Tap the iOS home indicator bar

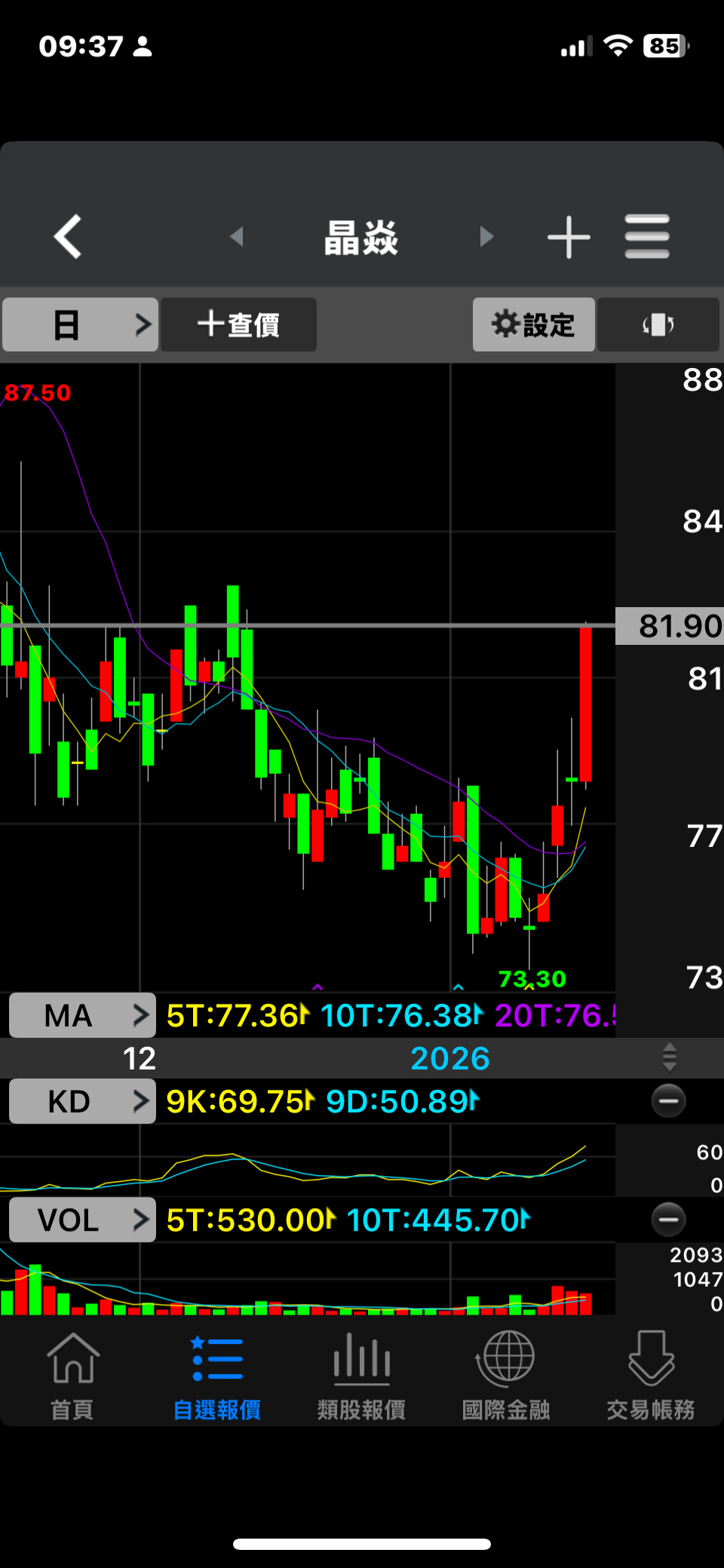pos(362,1544)
